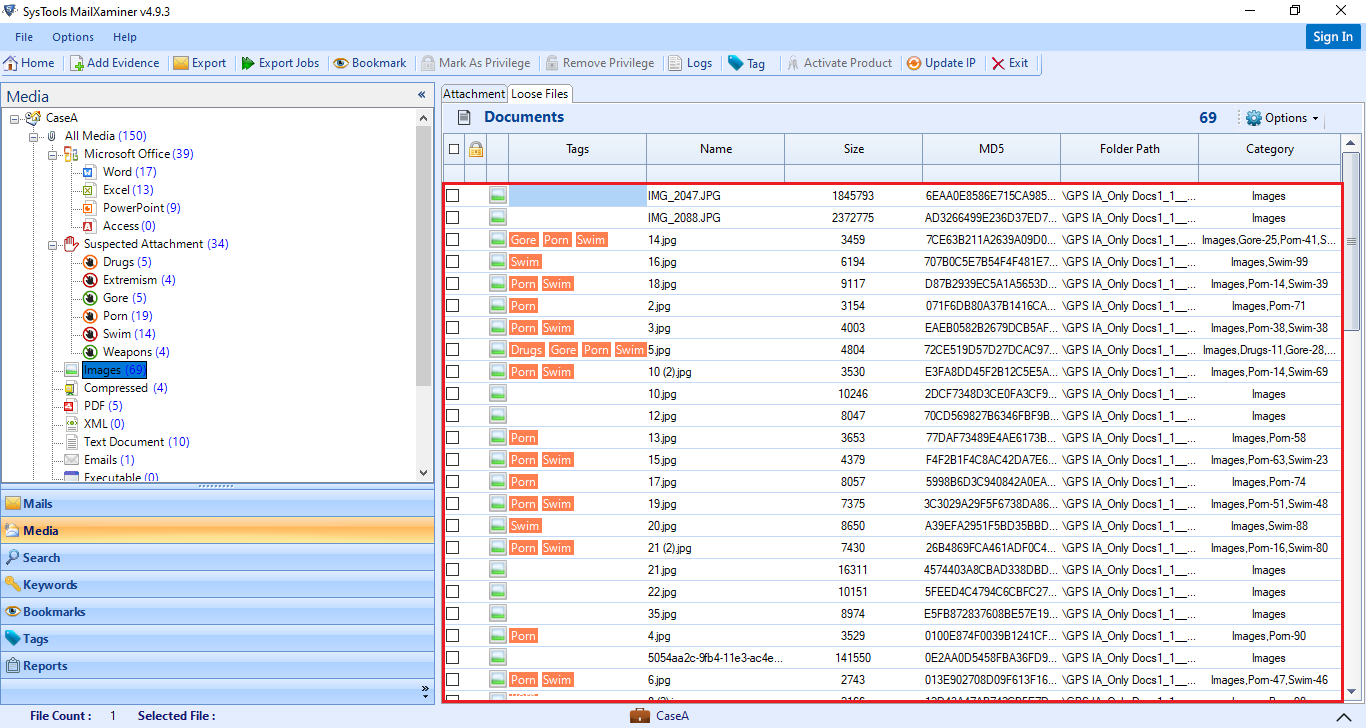Click the Export toolbar icon

[181, 63]
